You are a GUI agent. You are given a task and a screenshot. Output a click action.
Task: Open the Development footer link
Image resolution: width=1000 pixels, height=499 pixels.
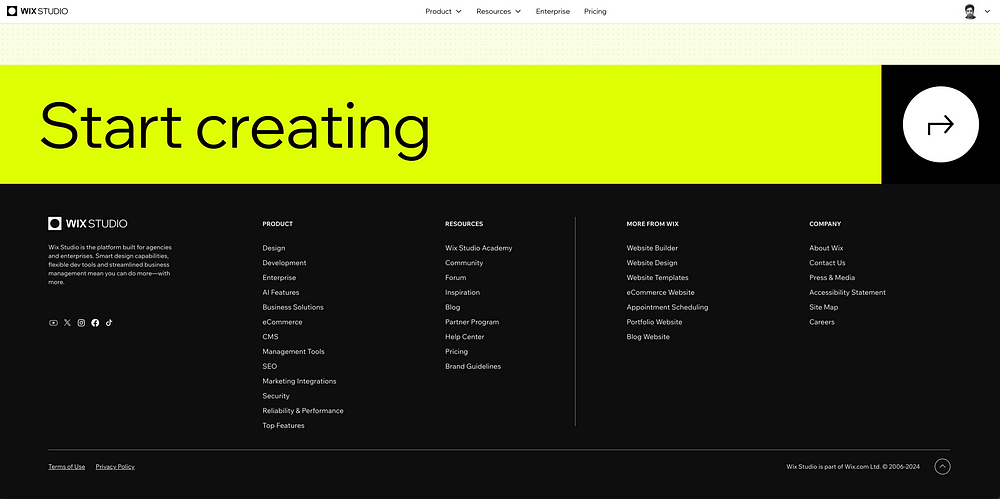(284, 263)
